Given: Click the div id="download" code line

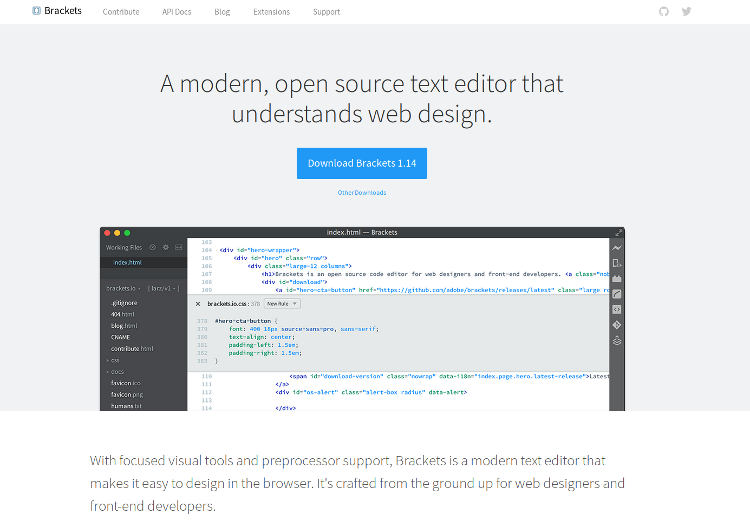Looking at the screenshot, I should (294, 282).
